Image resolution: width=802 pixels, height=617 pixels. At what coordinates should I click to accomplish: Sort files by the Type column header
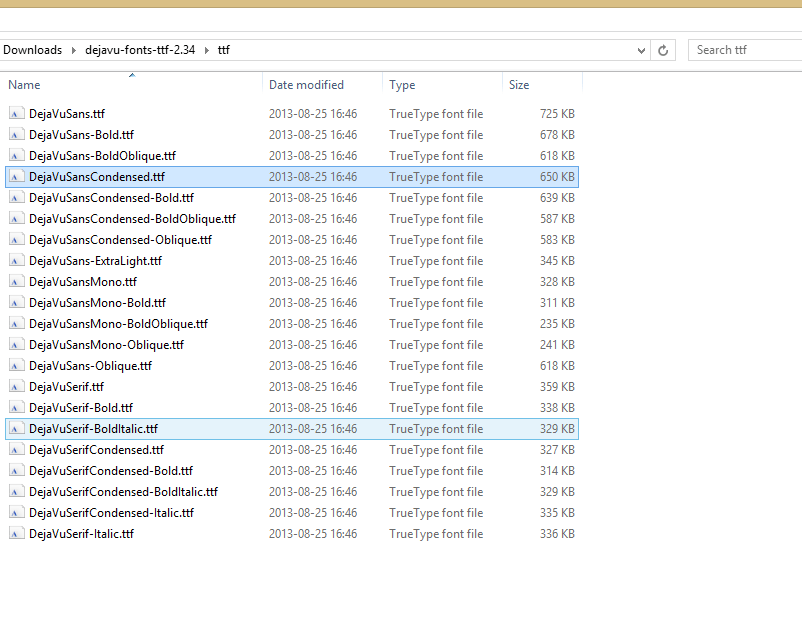(402, 85)
